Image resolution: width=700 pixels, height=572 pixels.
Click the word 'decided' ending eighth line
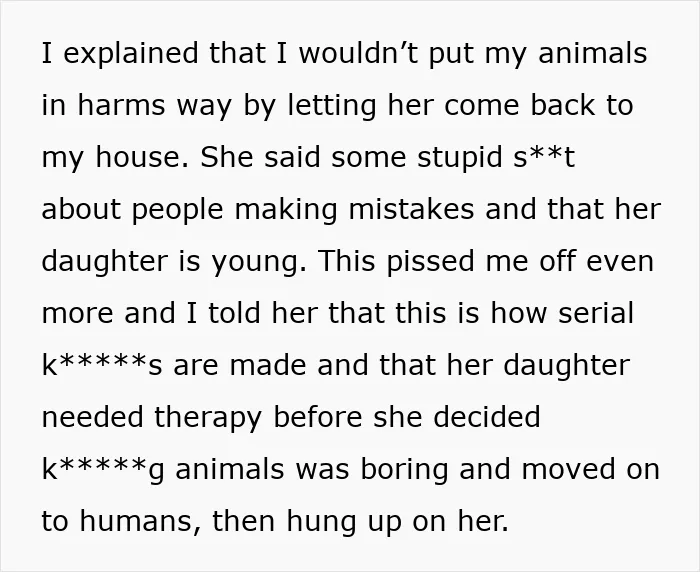click(487, 417)
